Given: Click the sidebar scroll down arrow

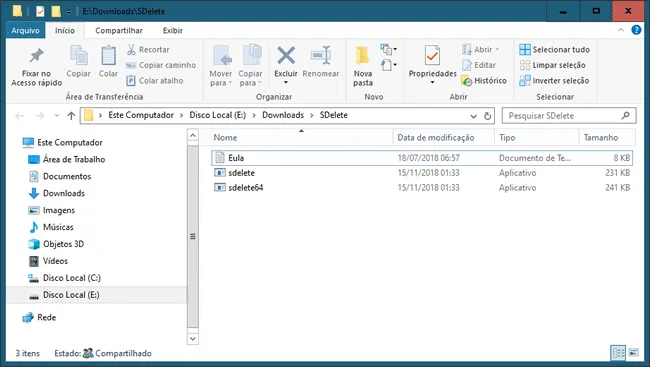Looking at the screenshot, I should pos(193,339).
